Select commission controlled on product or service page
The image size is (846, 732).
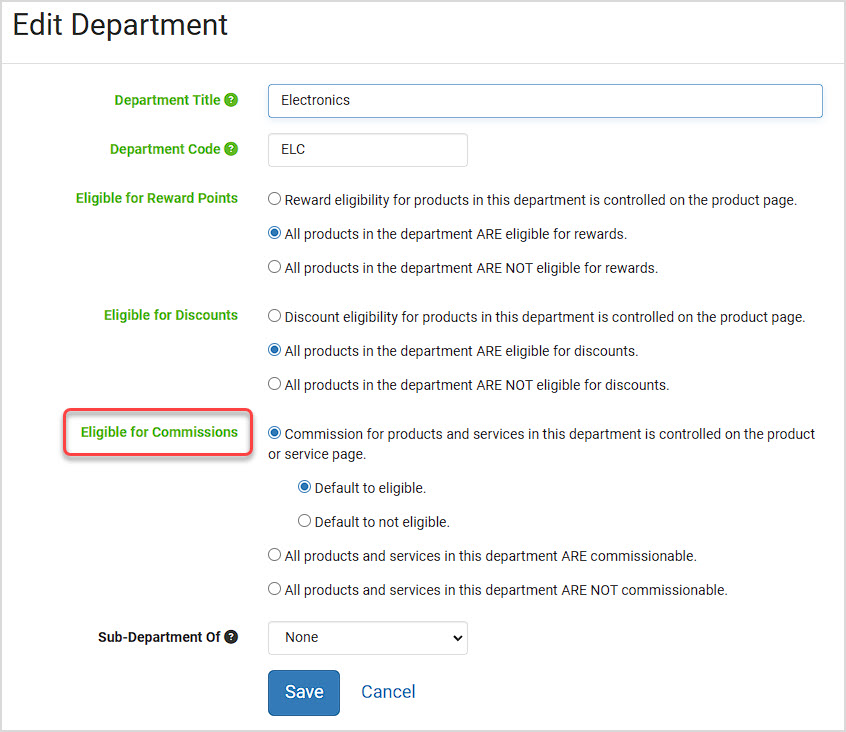point(275,433)
